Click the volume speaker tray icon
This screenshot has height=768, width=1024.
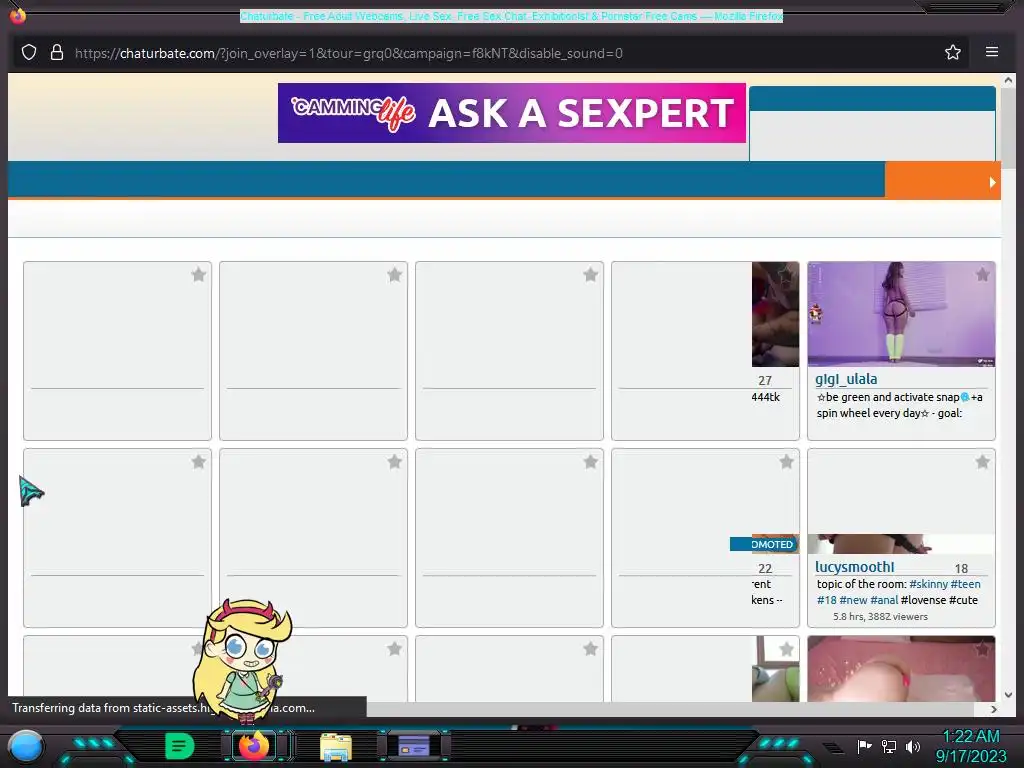click(912, 746)
